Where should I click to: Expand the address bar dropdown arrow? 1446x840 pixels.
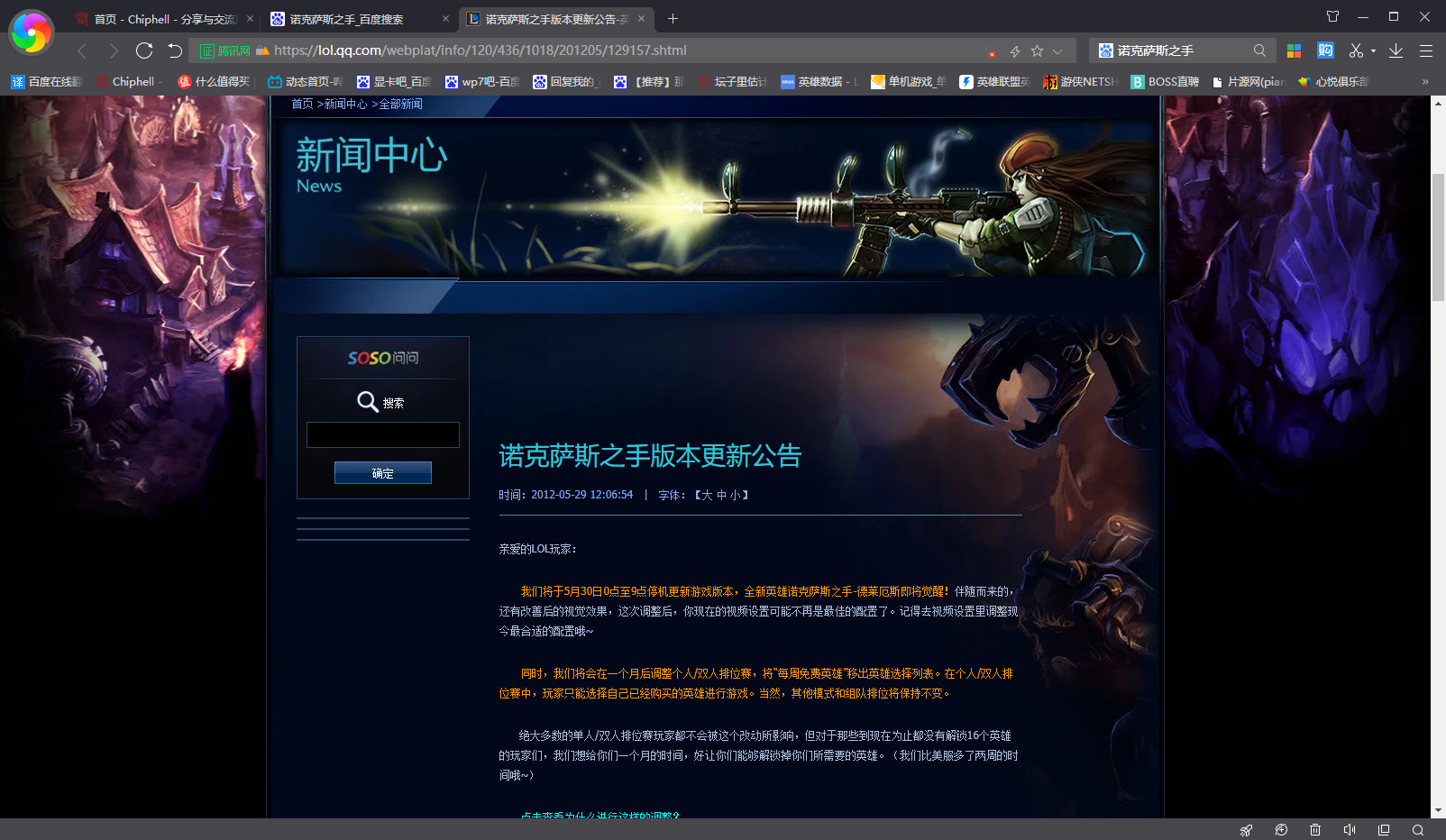pyautogui.click(x=1057, y=51)
